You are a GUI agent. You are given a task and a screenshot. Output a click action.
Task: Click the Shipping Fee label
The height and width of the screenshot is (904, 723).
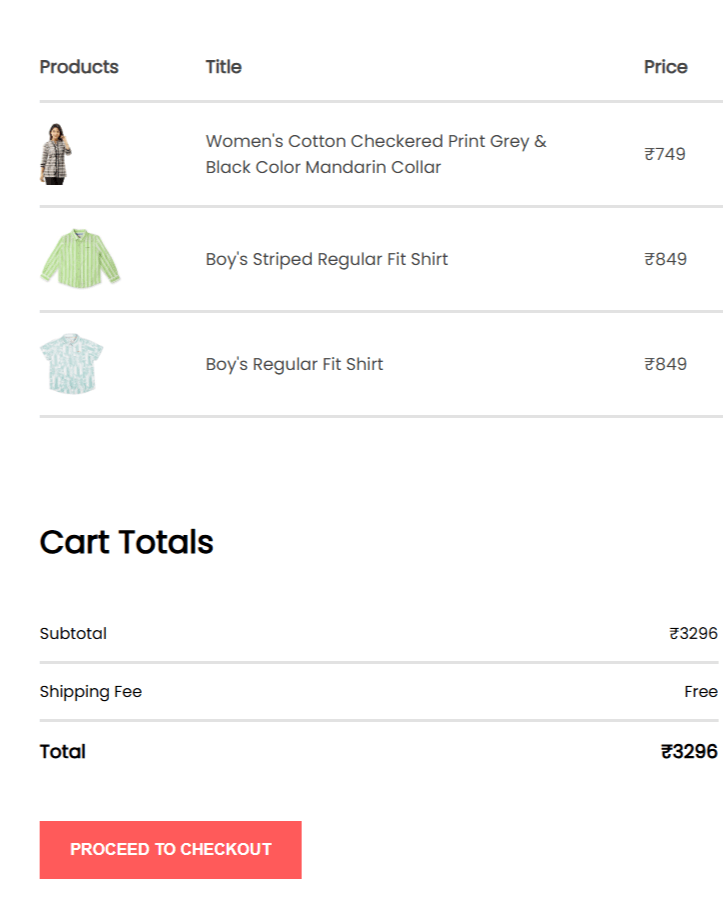(x=90, y=691)
